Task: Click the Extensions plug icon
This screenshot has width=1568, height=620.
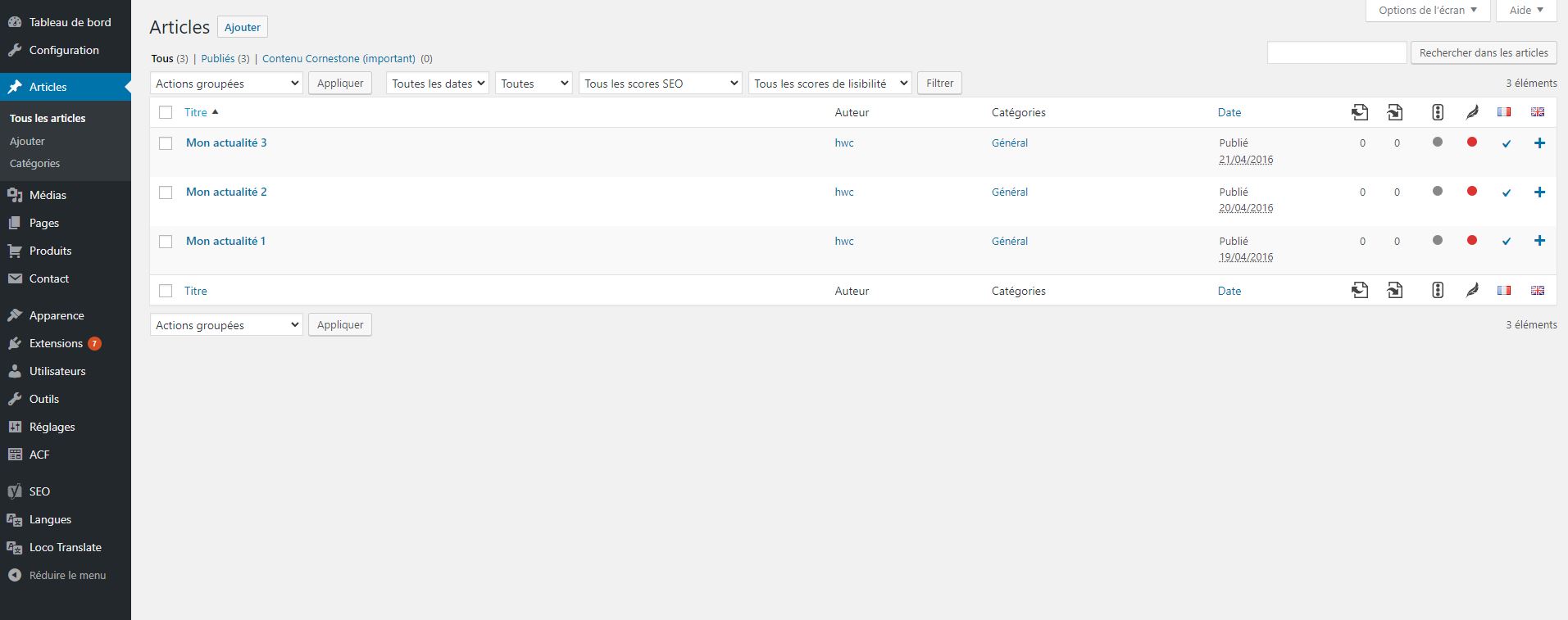Action: pyautogui.click(x=15, y=343)
